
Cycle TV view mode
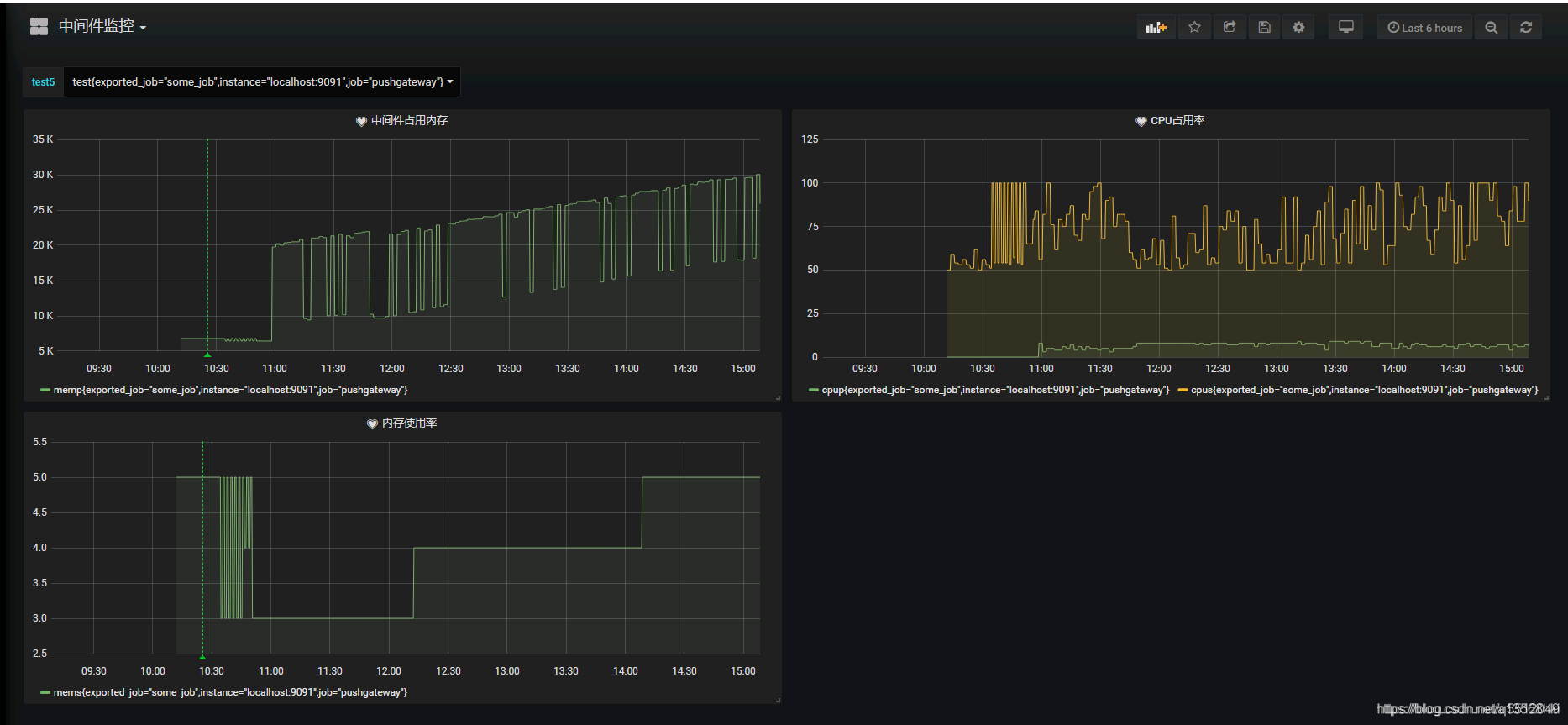pos(1345,28)
